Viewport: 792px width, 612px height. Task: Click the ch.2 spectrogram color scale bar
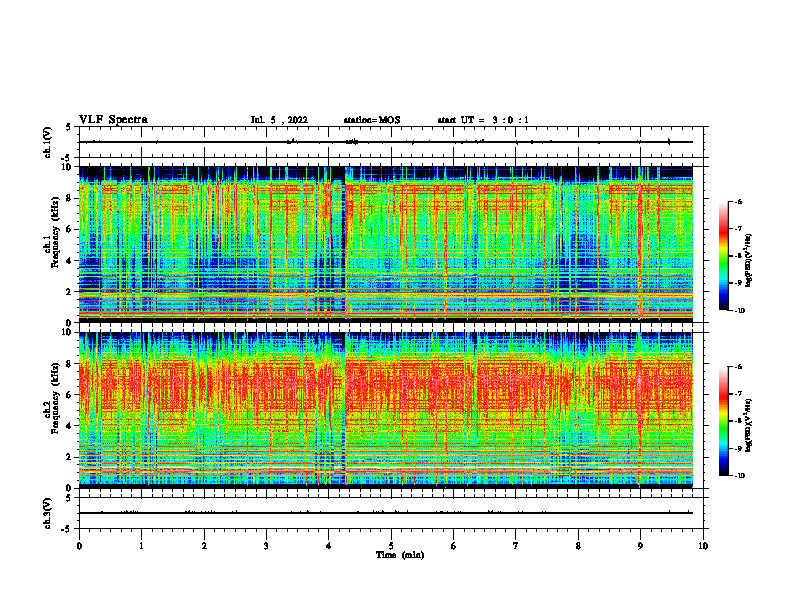tap(723, 421)
